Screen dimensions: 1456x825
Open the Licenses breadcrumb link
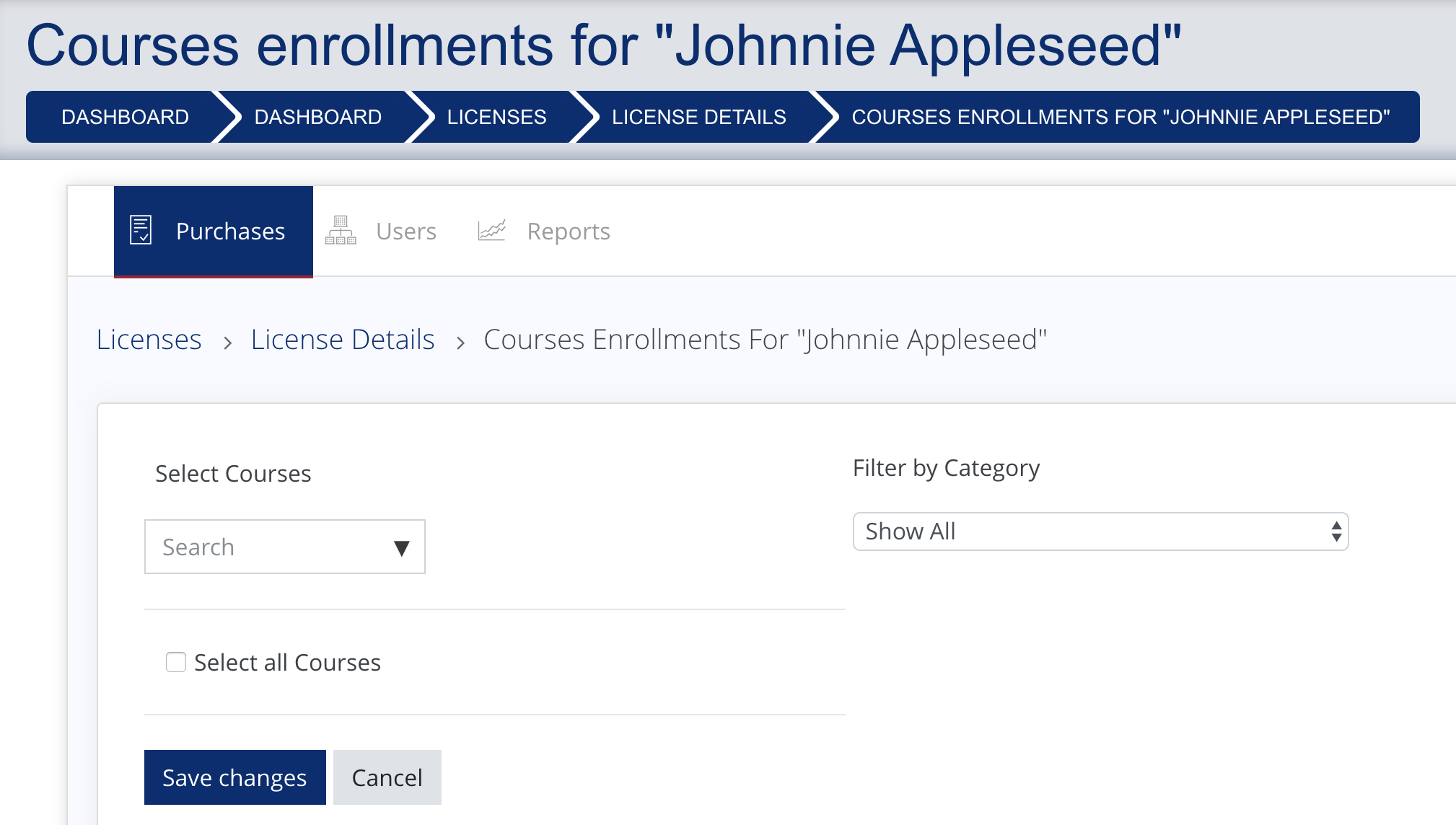pos(149,340)
